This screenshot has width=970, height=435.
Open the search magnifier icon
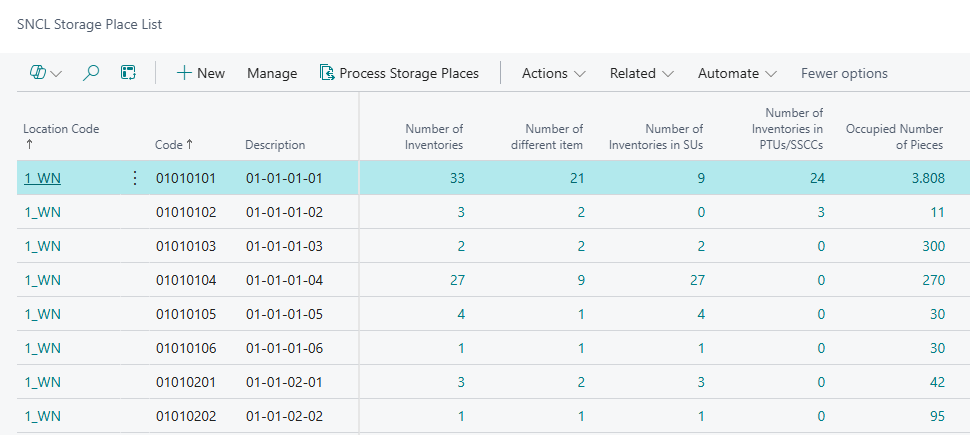pyautogui.click(x=91, y=73)
